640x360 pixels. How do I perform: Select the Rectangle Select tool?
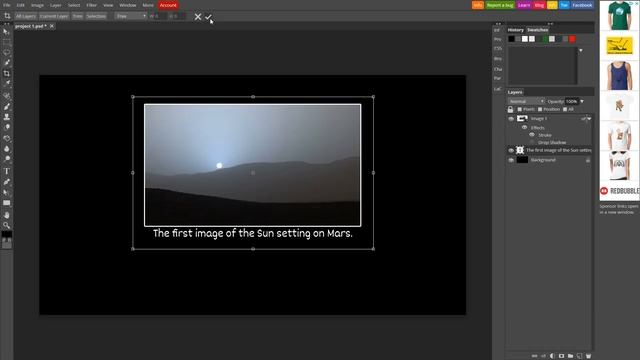coord(7,42)
